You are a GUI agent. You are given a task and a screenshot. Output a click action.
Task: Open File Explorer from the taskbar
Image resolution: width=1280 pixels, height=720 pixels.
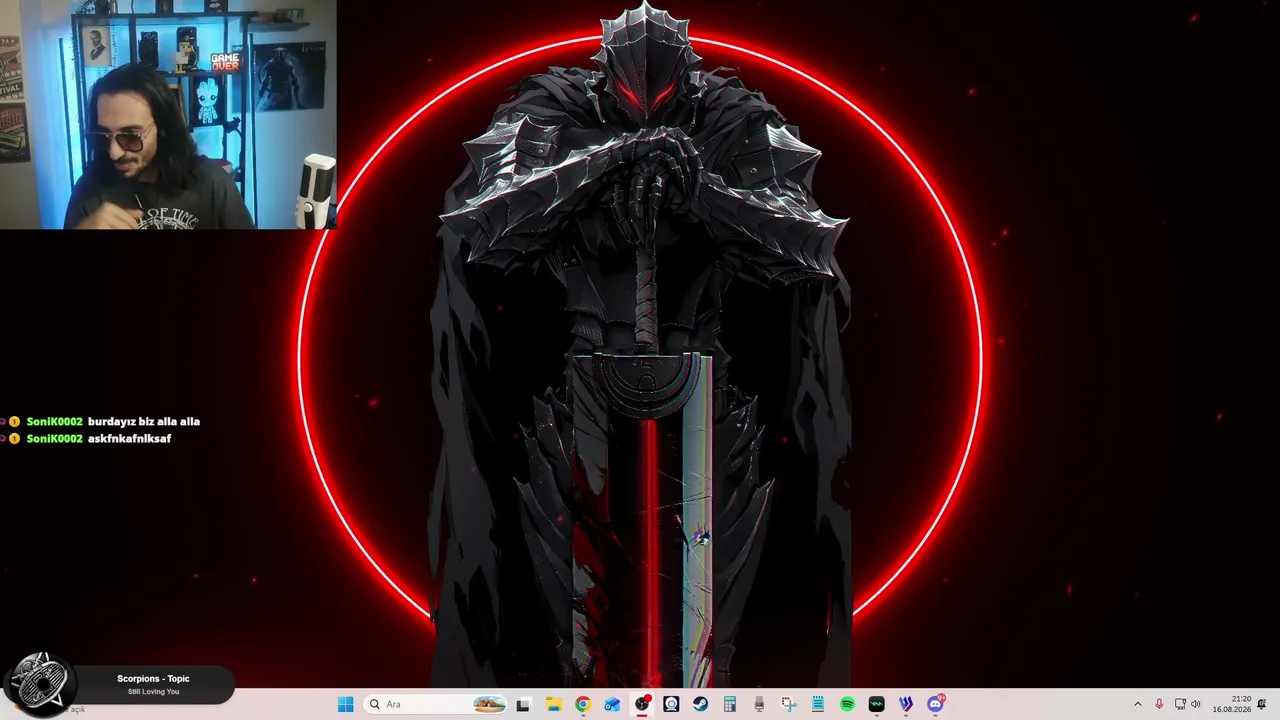553,704
